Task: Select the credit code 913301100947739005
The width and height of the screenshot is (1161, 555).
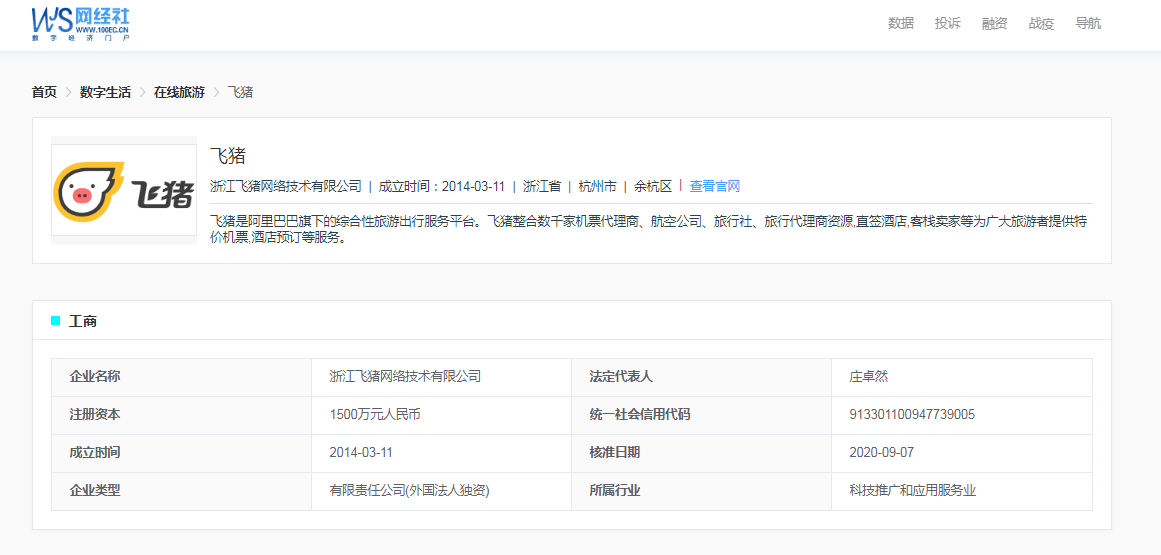Action: (911, 415)
